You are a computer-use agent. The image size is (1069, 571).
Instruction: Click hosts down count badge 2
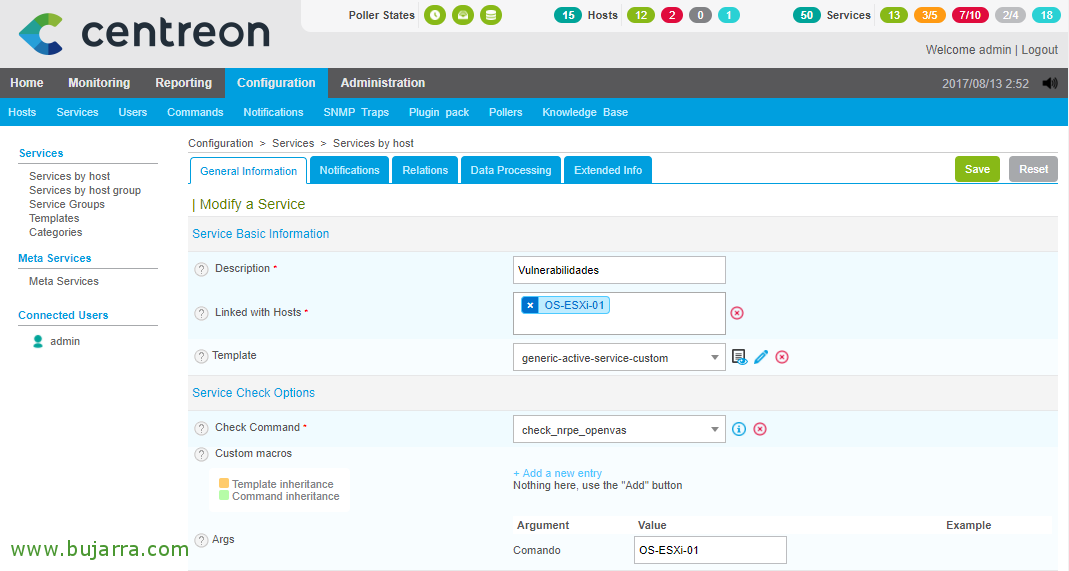[x=672, y=15]
